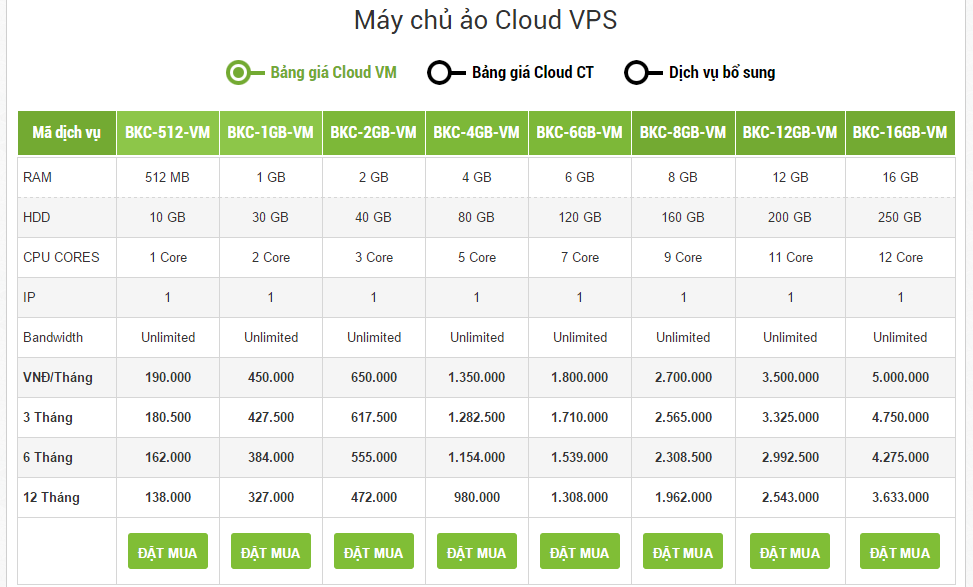The height and width of the screenshot is (587, 973).
Task: Click the Máy chủ ảo Cloud VPS heading
Action: pyautogui.click(x=485, y=20)
